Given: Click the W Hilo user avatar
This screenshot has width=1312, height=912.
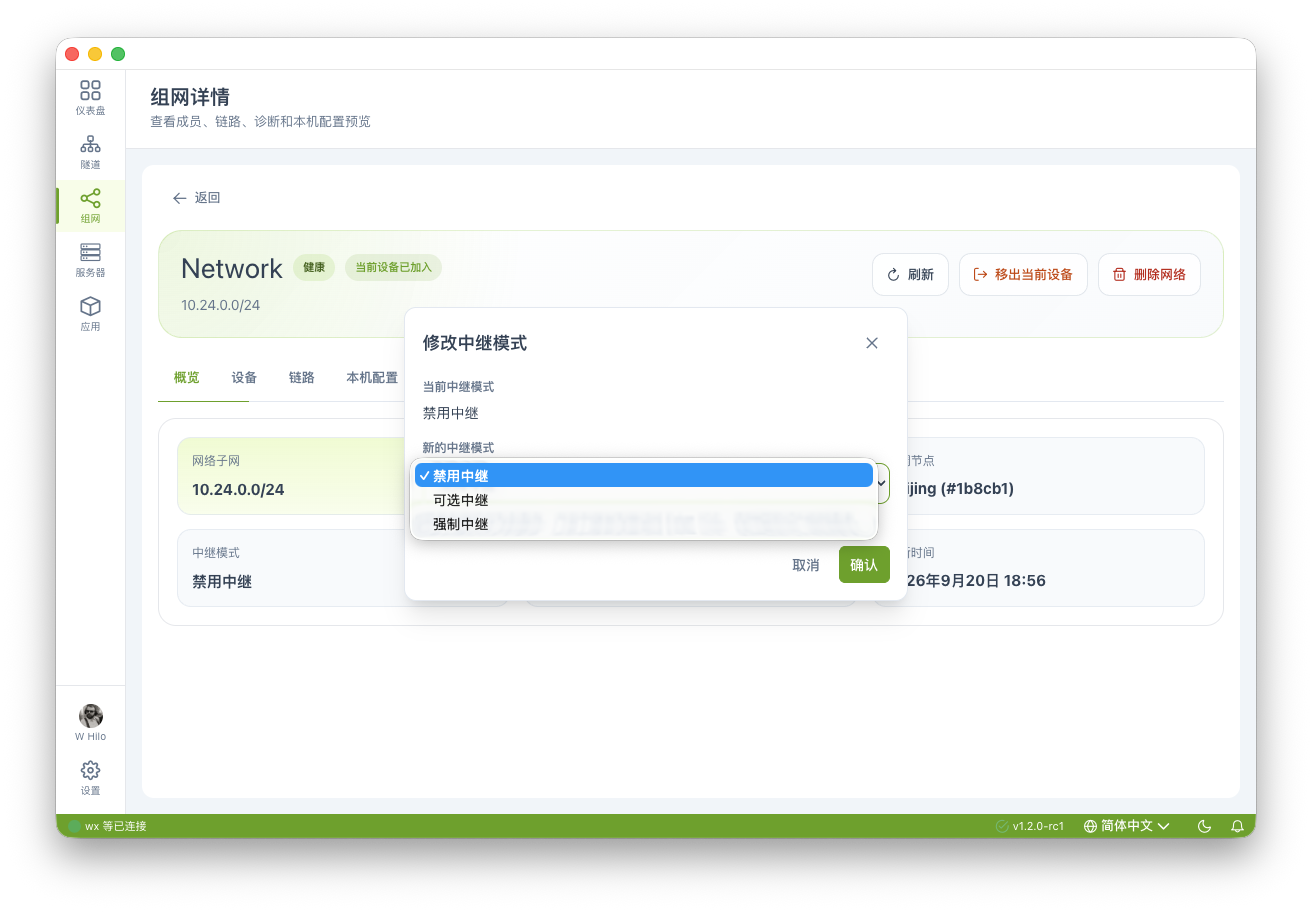Looking at the screenshot, I should (x=90, y=716).
